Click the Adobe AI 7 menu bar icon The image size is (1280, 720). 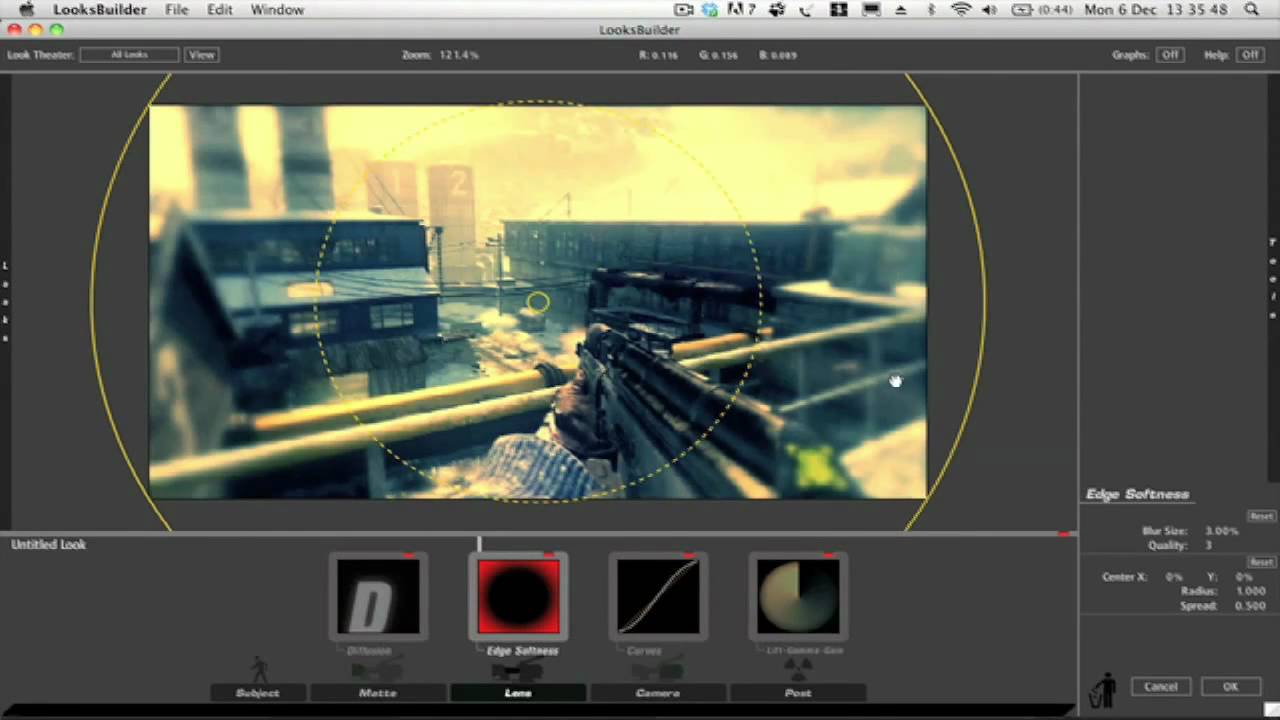pyautogui.click(x=741, y=10)
